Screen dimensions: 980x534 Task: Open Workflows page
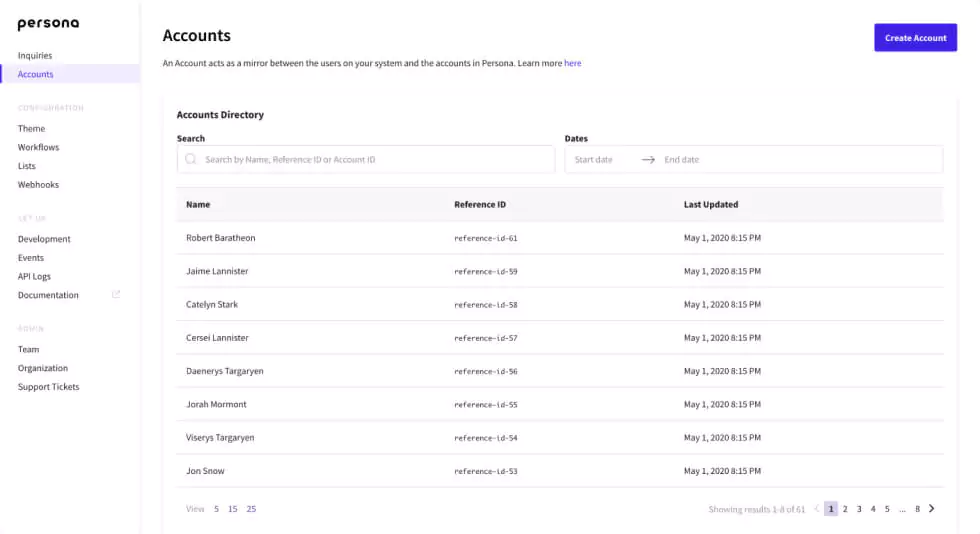[38, 147]
